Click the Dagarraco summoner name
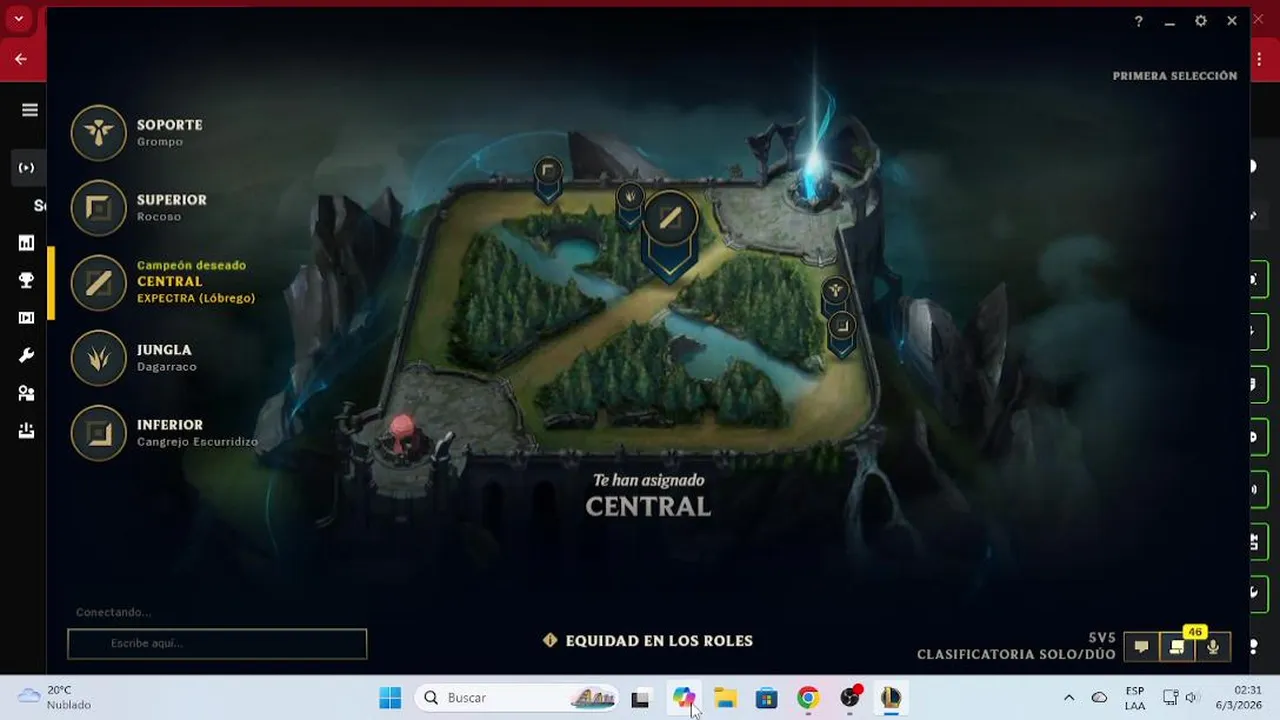 pyautogui.click(x=167, y=367)
